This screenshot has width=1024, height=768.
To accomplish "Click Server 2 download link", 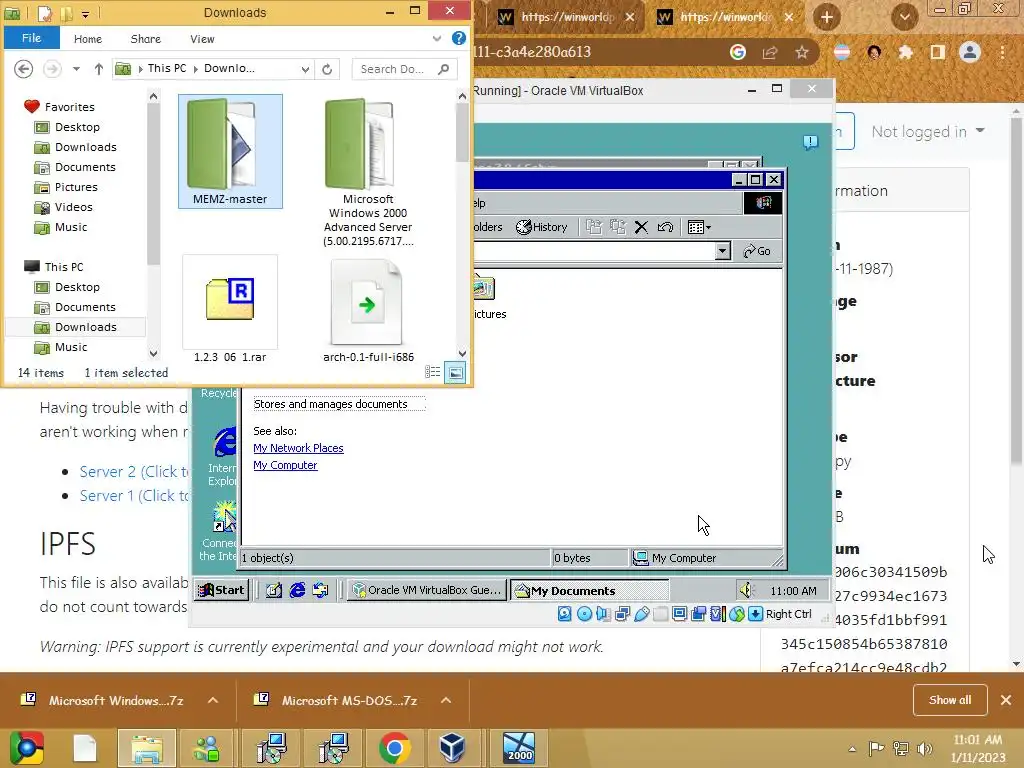I will (133, 472).
